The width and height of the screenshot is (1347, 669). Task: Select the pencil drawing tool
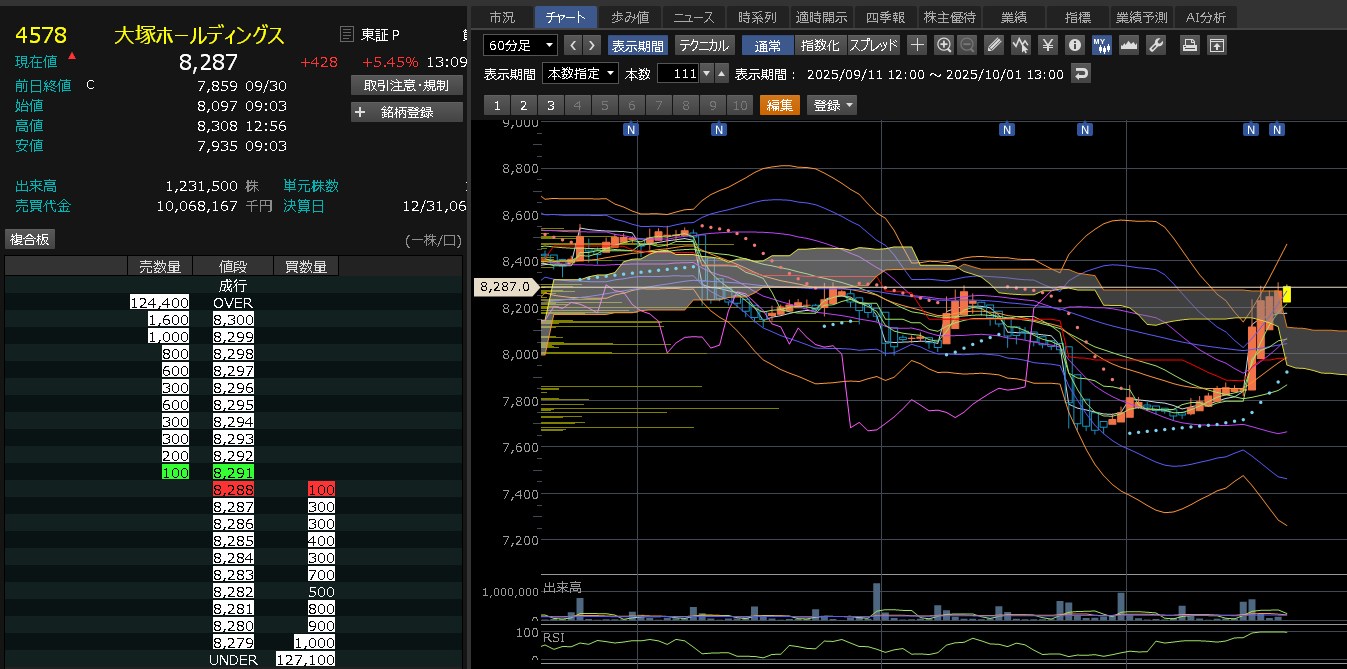click(993, 45)
